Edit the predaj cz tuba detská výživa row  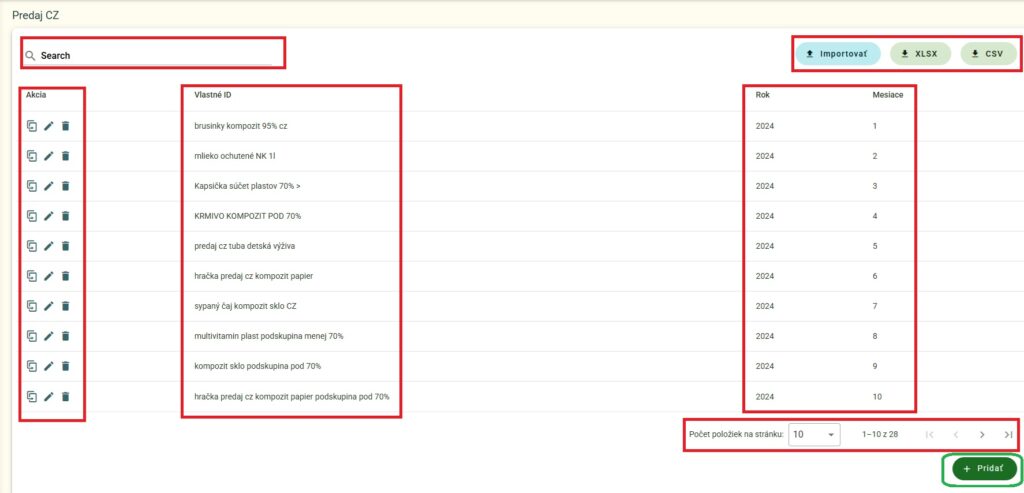click(49, 246)
